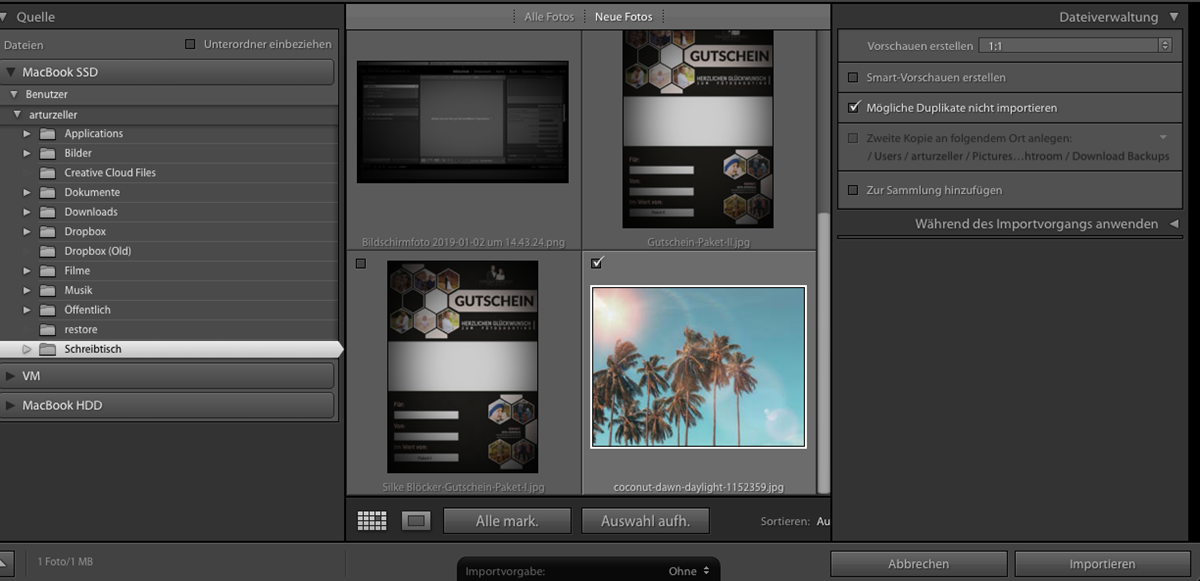Collapse the arturzeller tree node
The image size is (1200, 581).
coord(17,115)
